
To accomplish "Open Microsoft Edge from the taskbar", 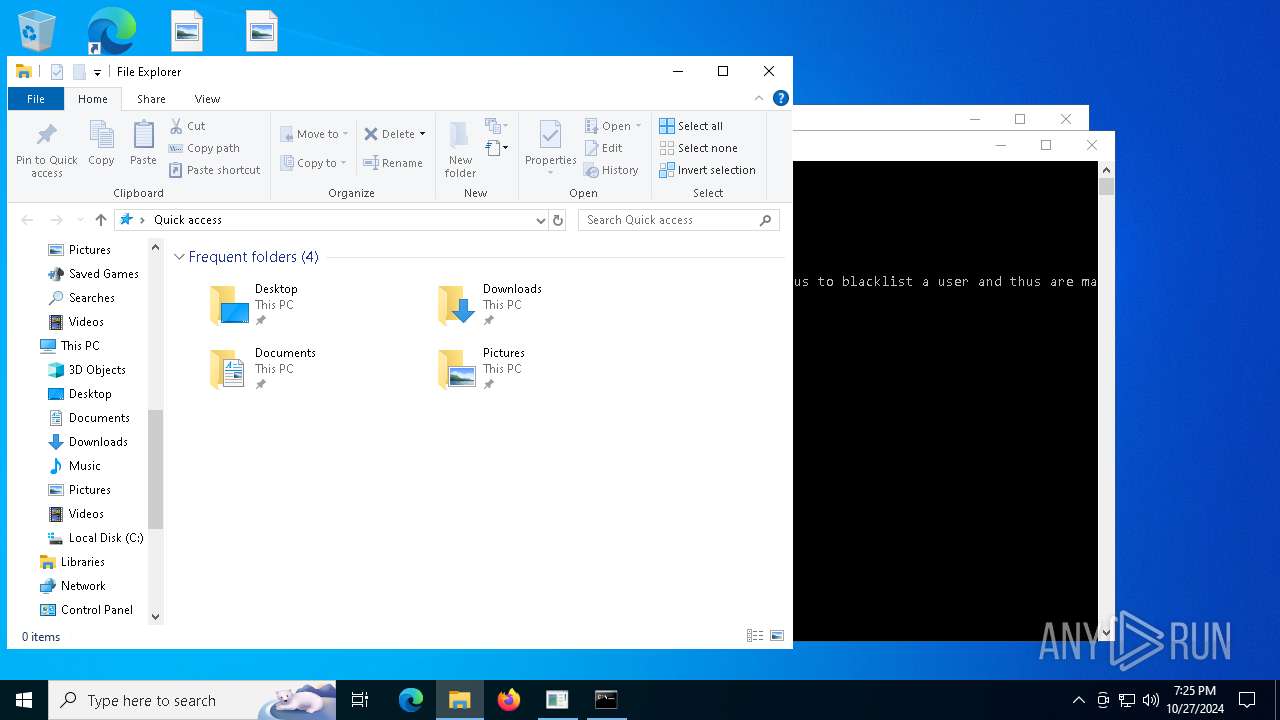I will pyautogui.click(x=411, y=700).
